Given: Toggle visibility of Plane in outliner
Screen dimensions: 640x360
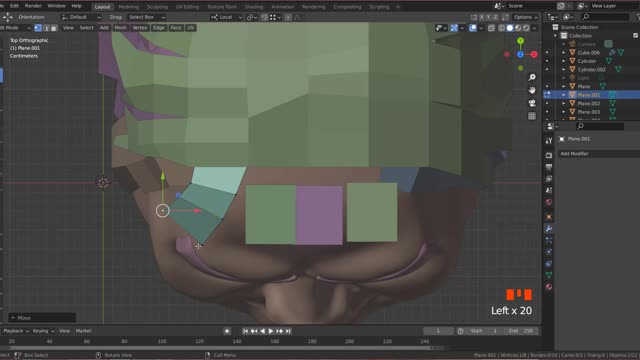Looking at the screenshot, I should [547, 87].
